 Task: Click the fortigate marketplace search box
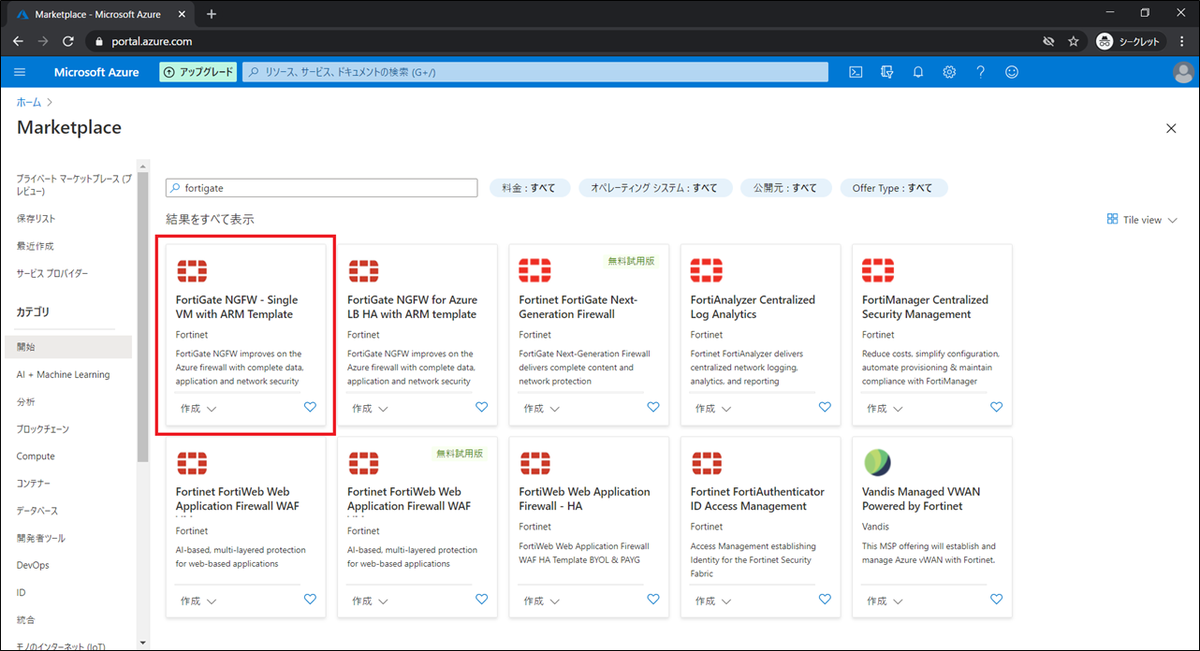click(322, 188)
